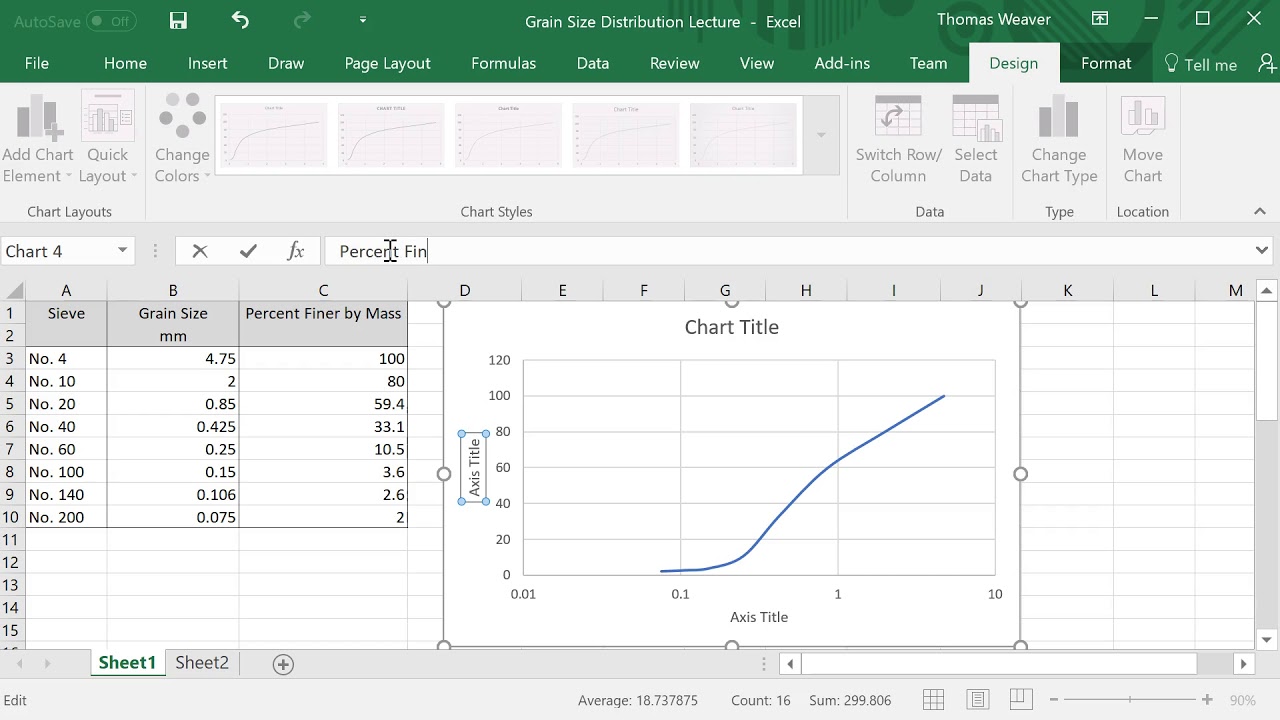Switch to the Home tab

pyautogui.click(x=125, y=63)
